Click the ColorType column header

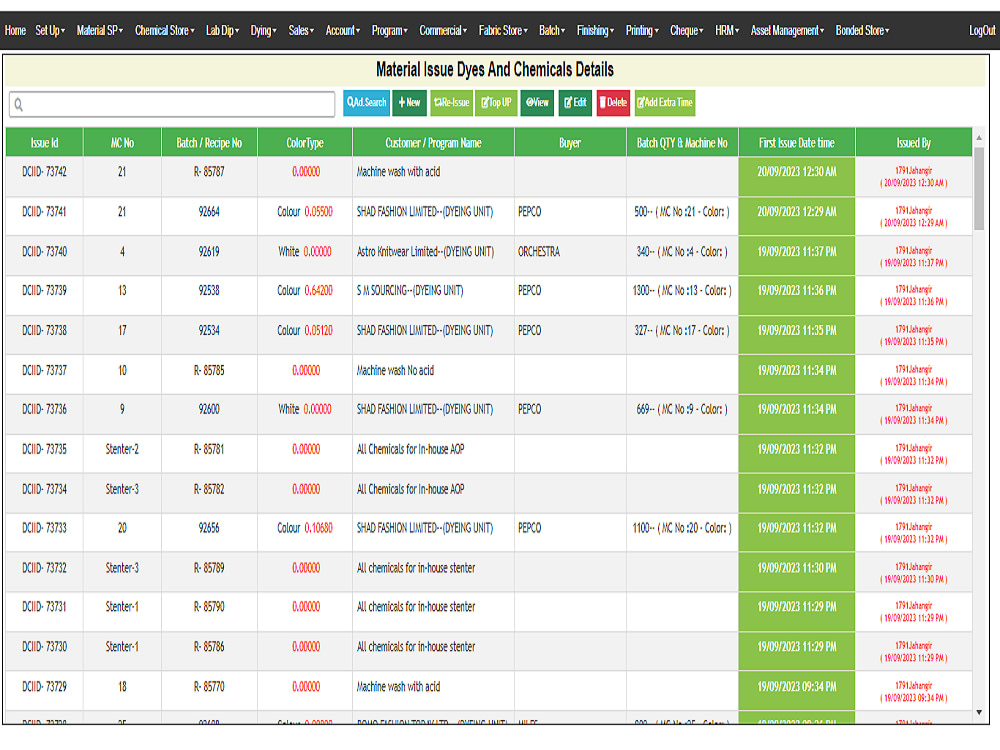305,142
